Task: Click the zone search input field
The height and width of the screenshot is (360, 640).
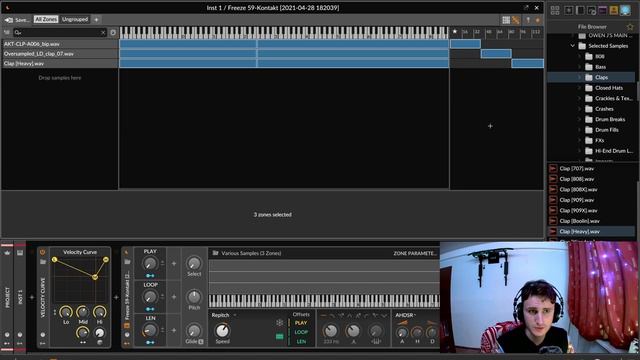Action: coord(60,33)
